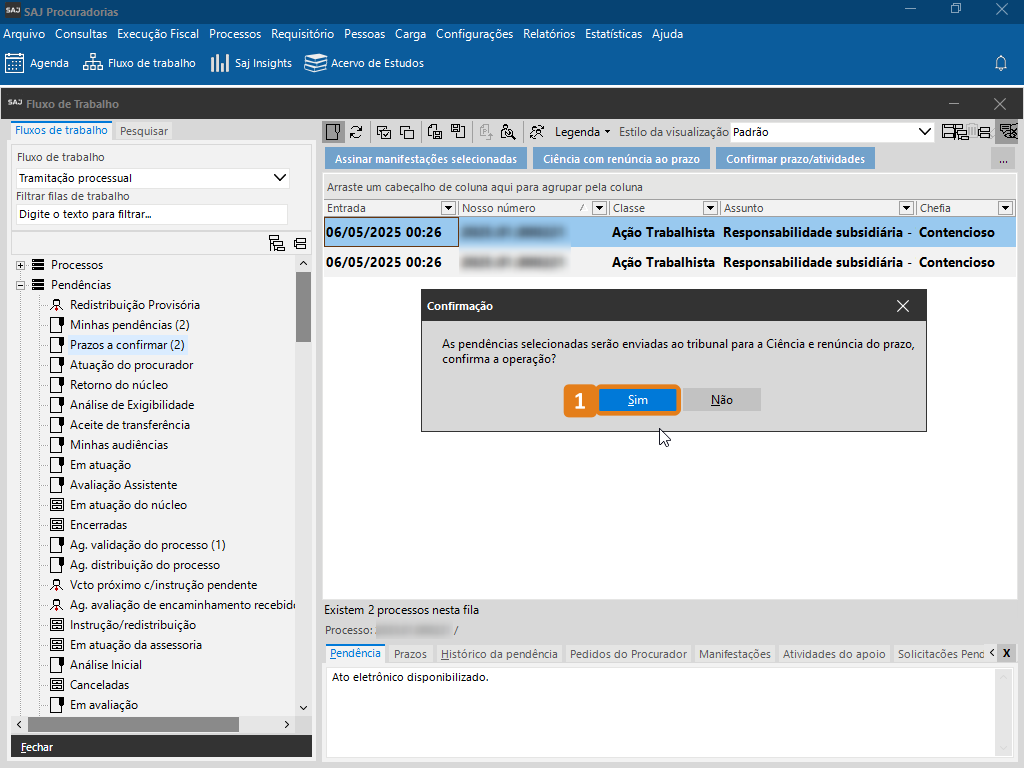
Task: Toggle the rightmost crossed-out grid icon
Action: [1008, 132]
